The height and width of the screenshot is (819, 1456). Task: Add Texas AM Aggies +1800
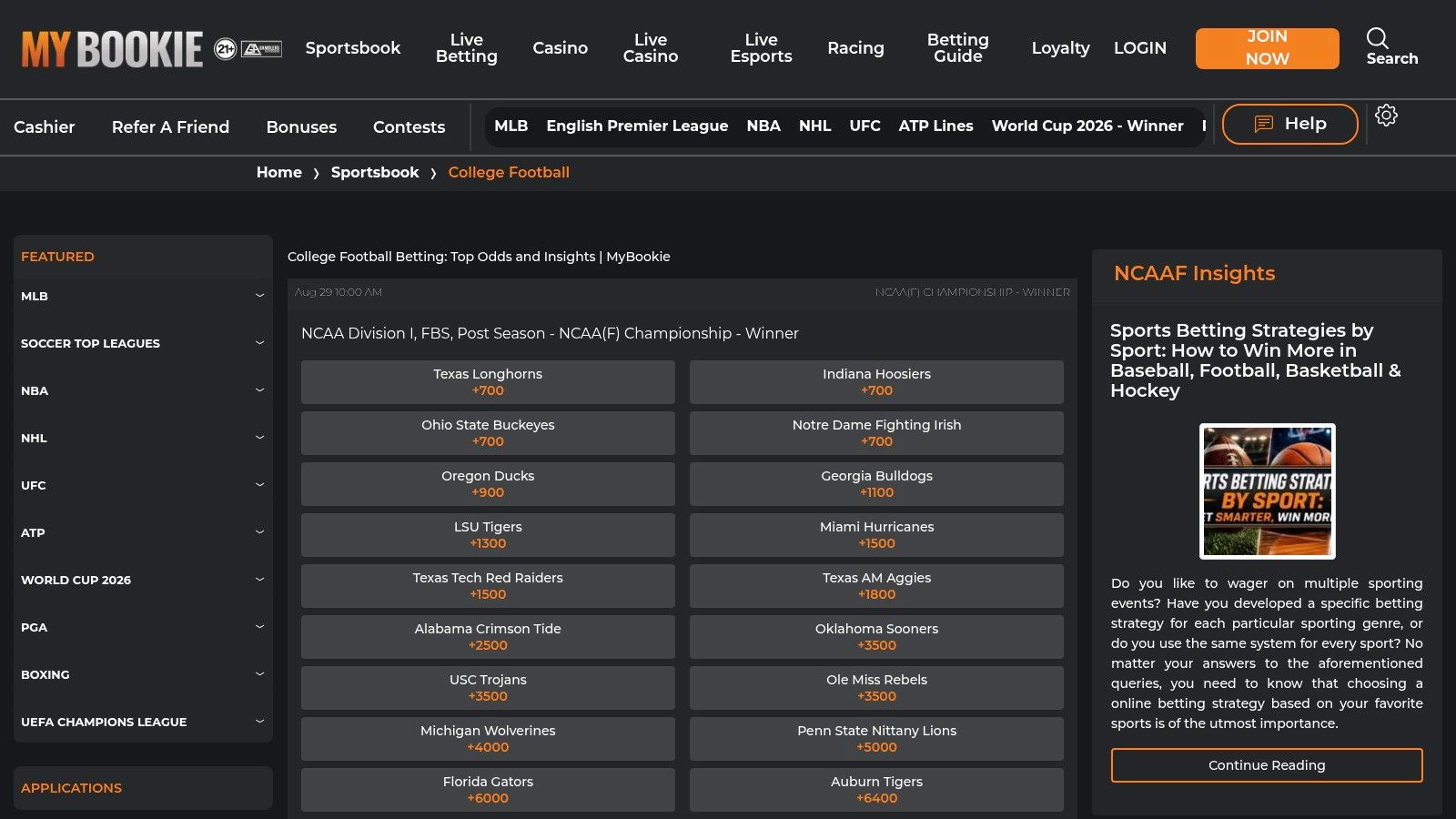(x=876, y=586)
